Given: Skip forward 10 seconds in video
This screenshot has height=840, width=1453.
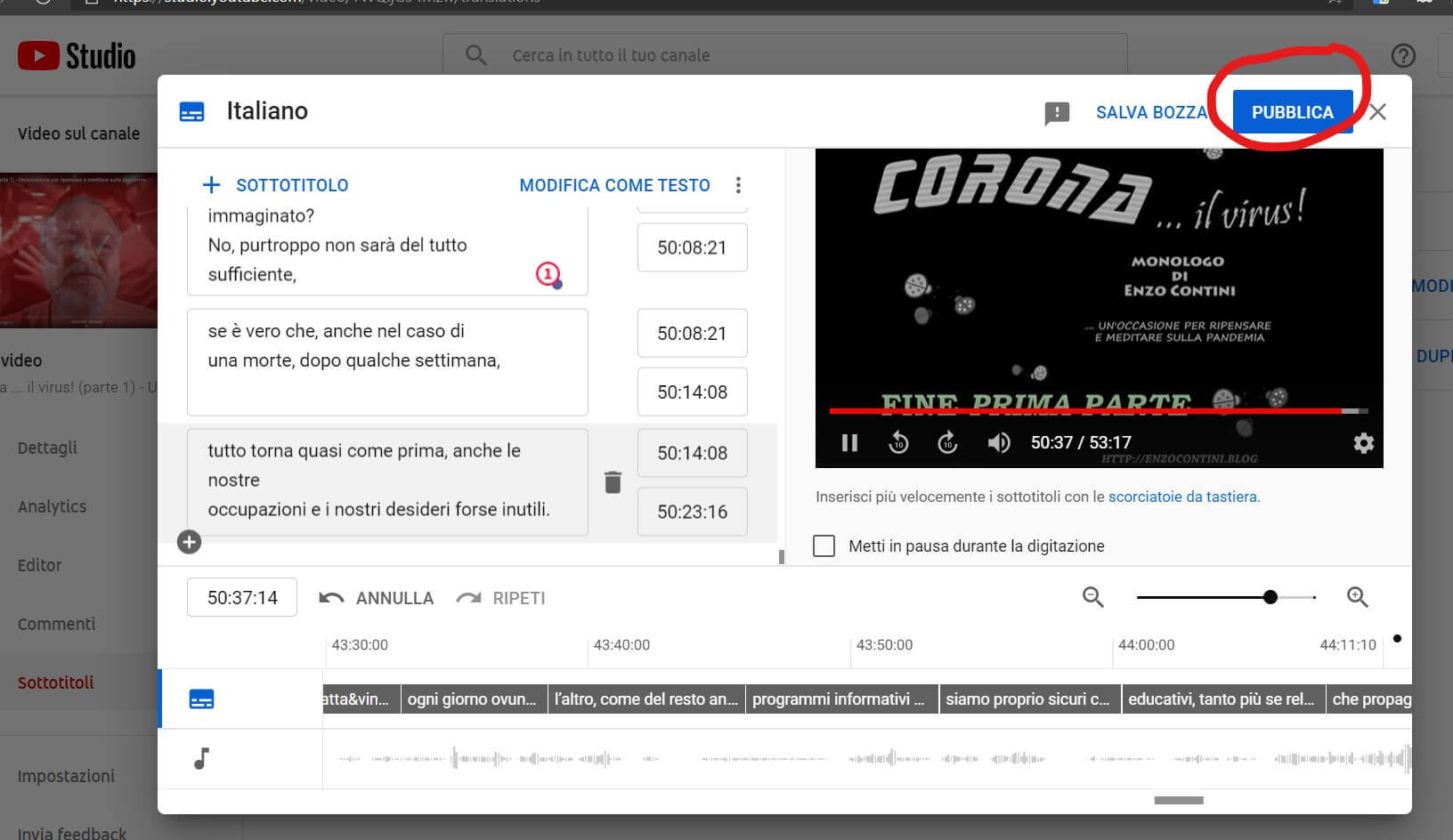Looking at the screenshot, I should [x=947, y=442].
